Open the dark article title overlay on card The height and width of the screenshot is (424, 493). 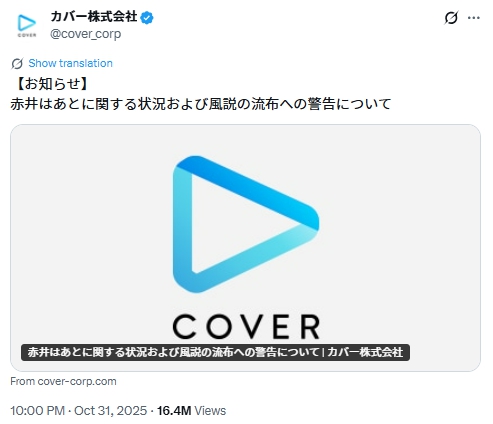pyautogui.click(x=215, y=352)
